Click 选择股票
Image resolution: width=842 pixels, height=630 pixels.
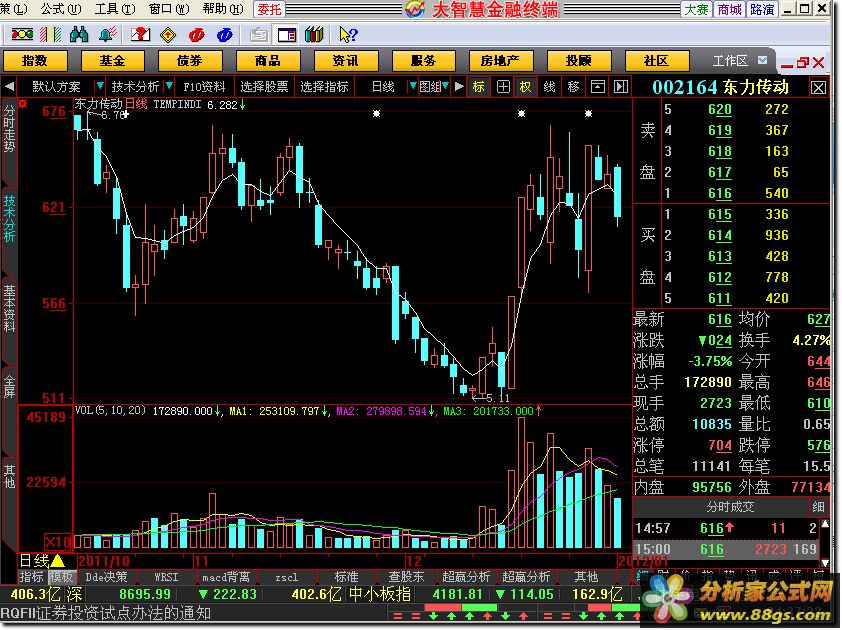(x=264, y=86)
